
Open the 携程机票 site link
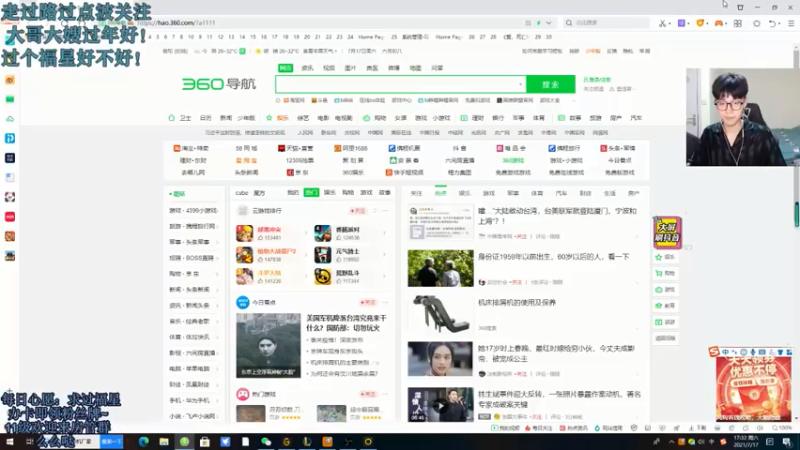click(x=405, y=148)
